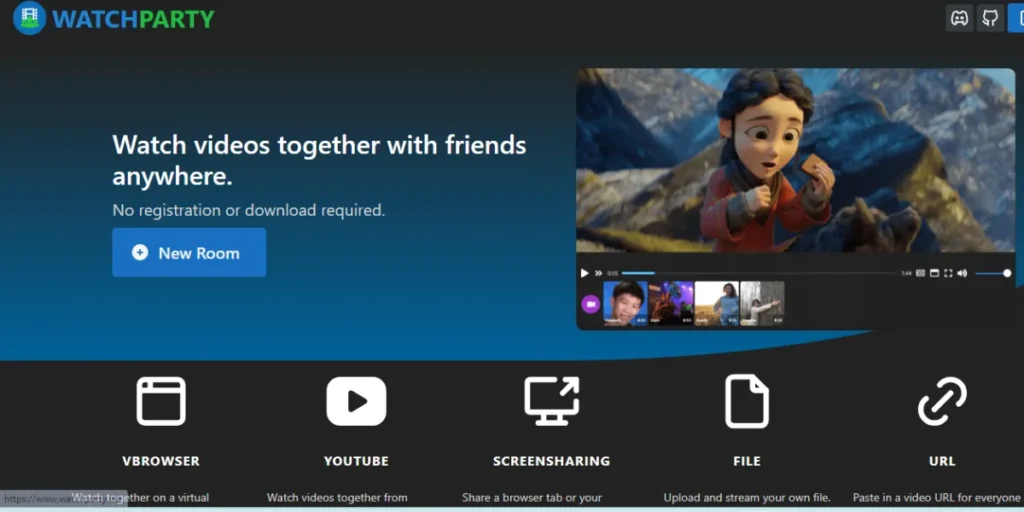This screenshot has height=512, width=1024.
Task: Click the partially visible blue button at top right
Action: pos(1016,18)
